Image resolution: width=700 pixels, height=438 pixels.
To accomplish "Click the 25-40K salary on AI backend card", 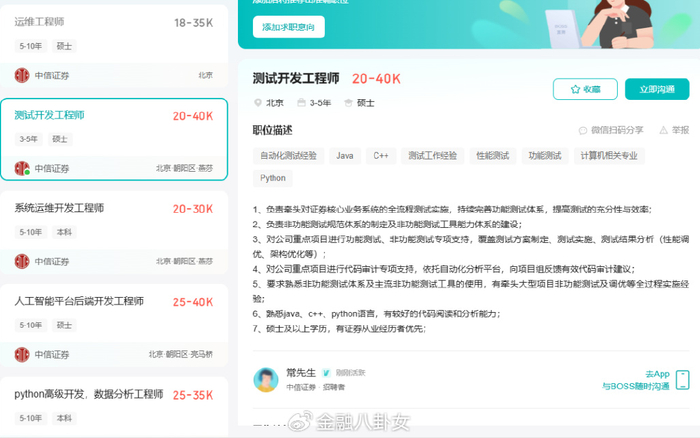I will pyautogui.click(x=193, y=302).
